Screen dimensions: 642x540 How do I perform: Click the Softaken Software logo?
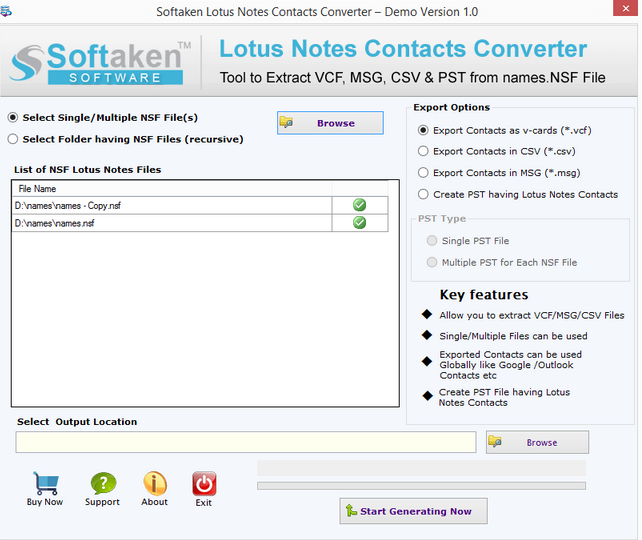(100, 63)
